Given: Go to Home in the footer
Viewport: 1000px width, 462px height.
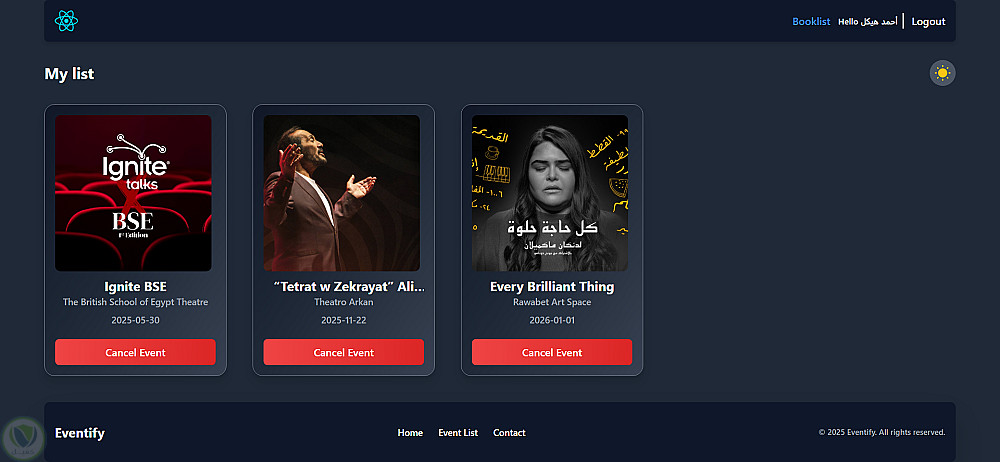Looking at the screenshot, I should tap(410, 433).
